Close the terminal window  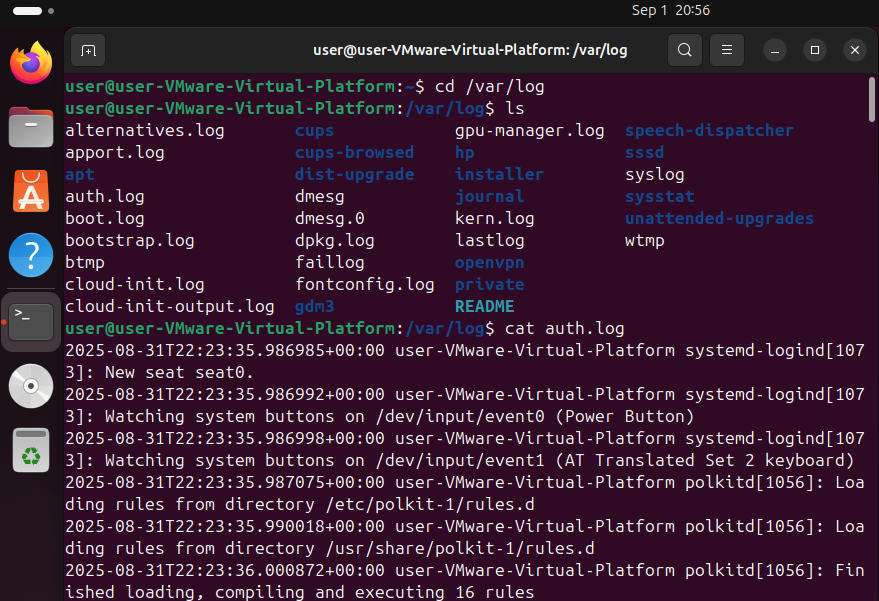tap(854, 50)
